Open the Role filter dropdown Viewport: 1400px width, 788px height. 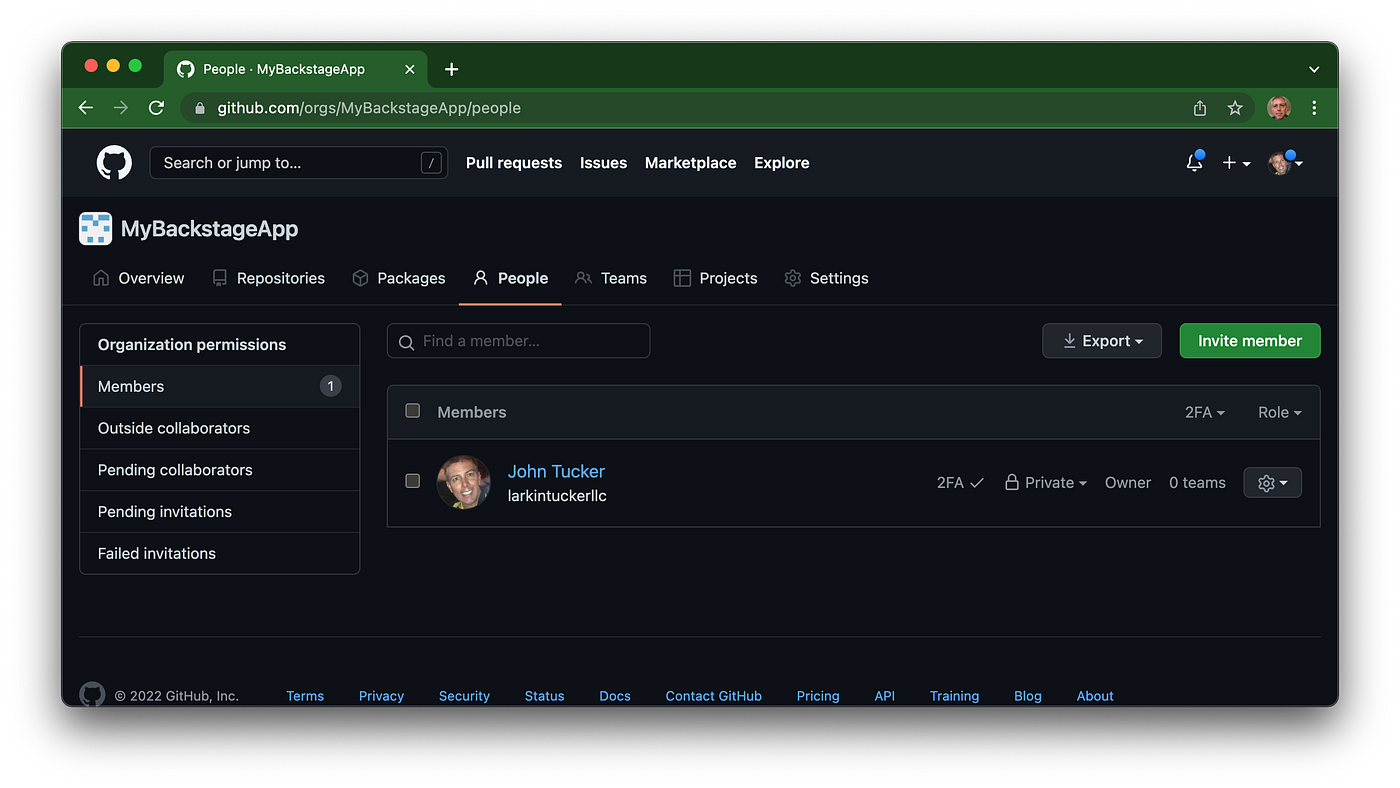(x=1280, y=412)
